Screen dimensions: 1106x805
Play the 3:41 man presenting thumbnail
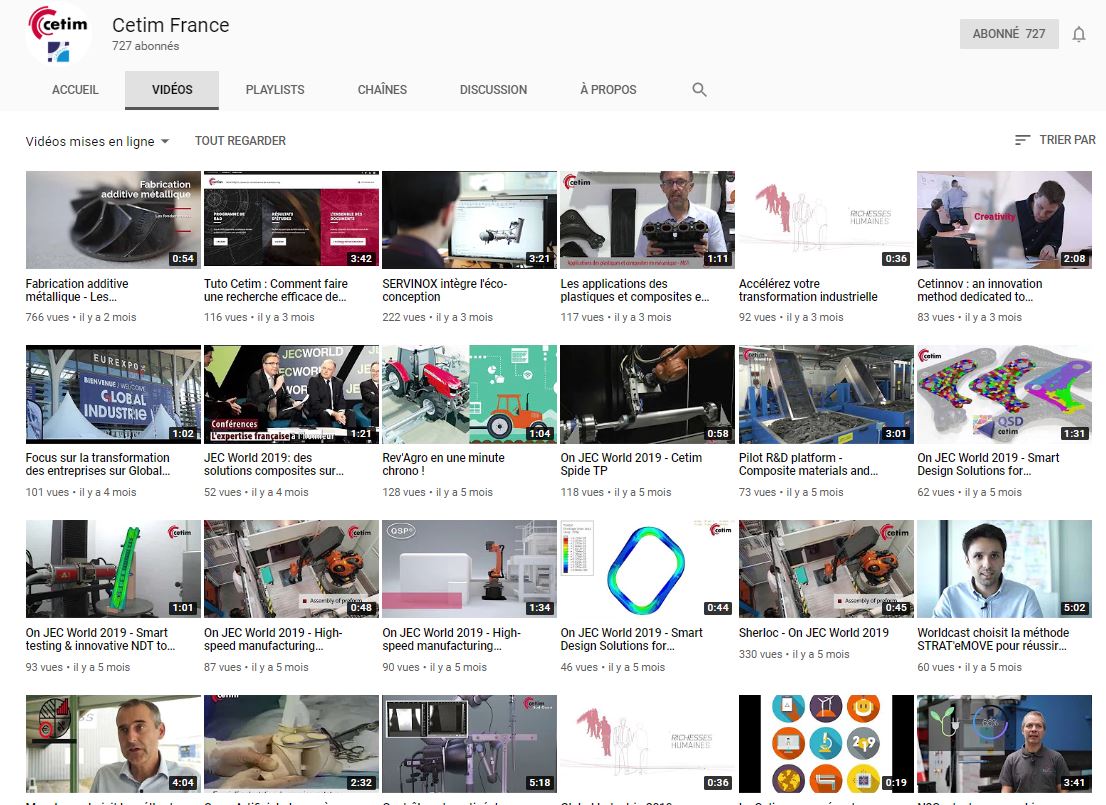click(1004, 744)
